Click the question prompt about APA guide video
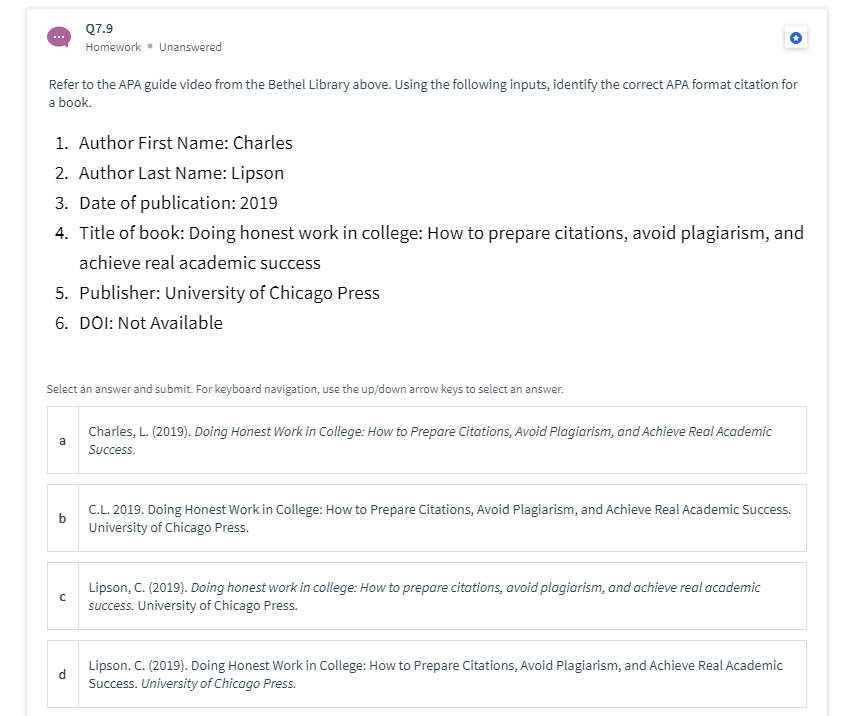Image resolution: width=856 pixels, height=716 pixels. coord(423,93)
